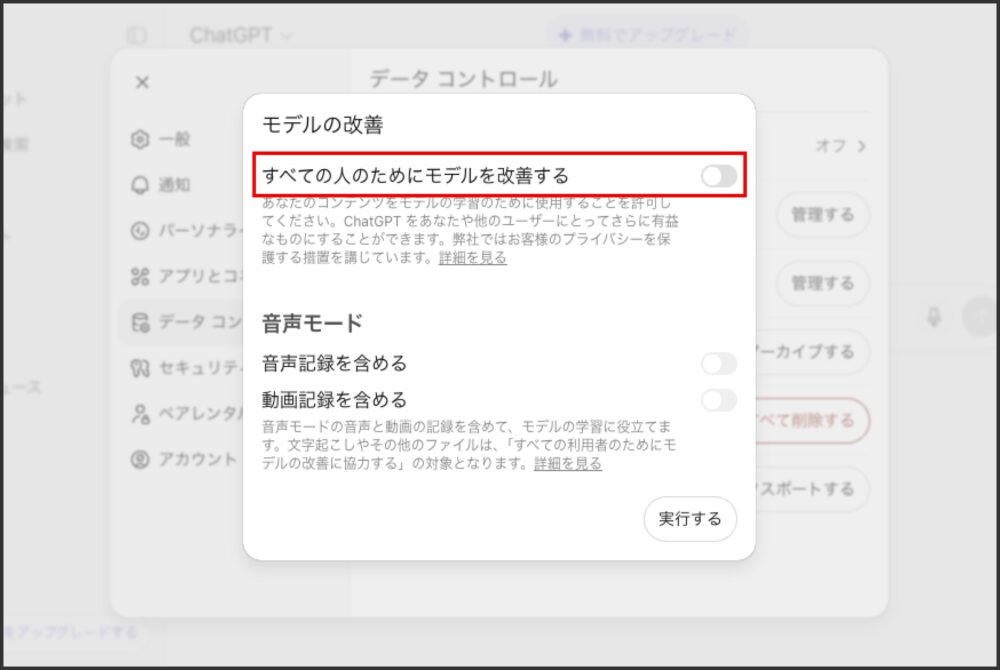
Task: Click the microphone icon in chat input
Action: tap(934, 317)
